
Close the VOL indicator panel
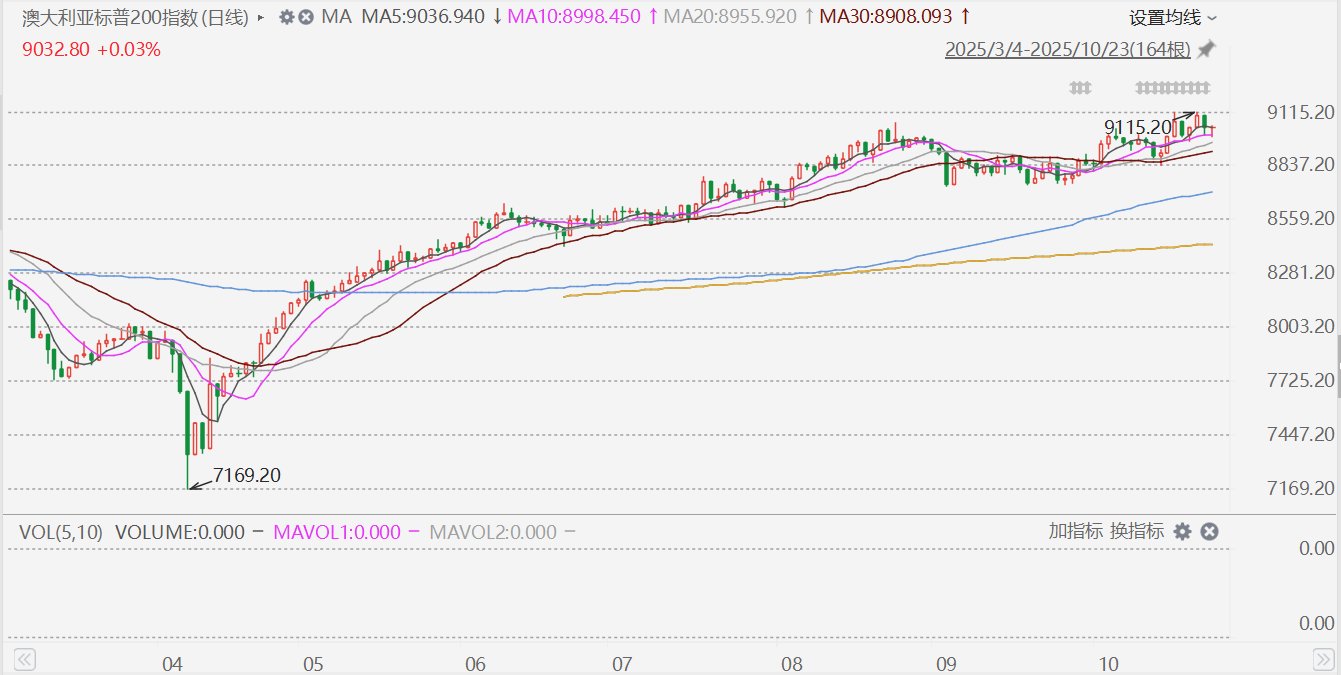pyautogui.click(x=1208, y=531)
